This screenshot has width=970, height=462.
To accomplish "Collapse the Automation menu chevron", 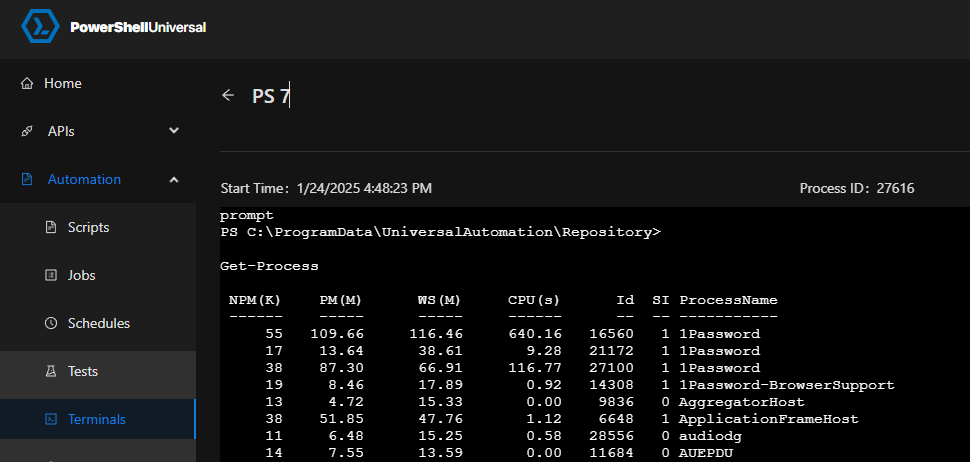I will pyautogui.click(x=174, y=180).
